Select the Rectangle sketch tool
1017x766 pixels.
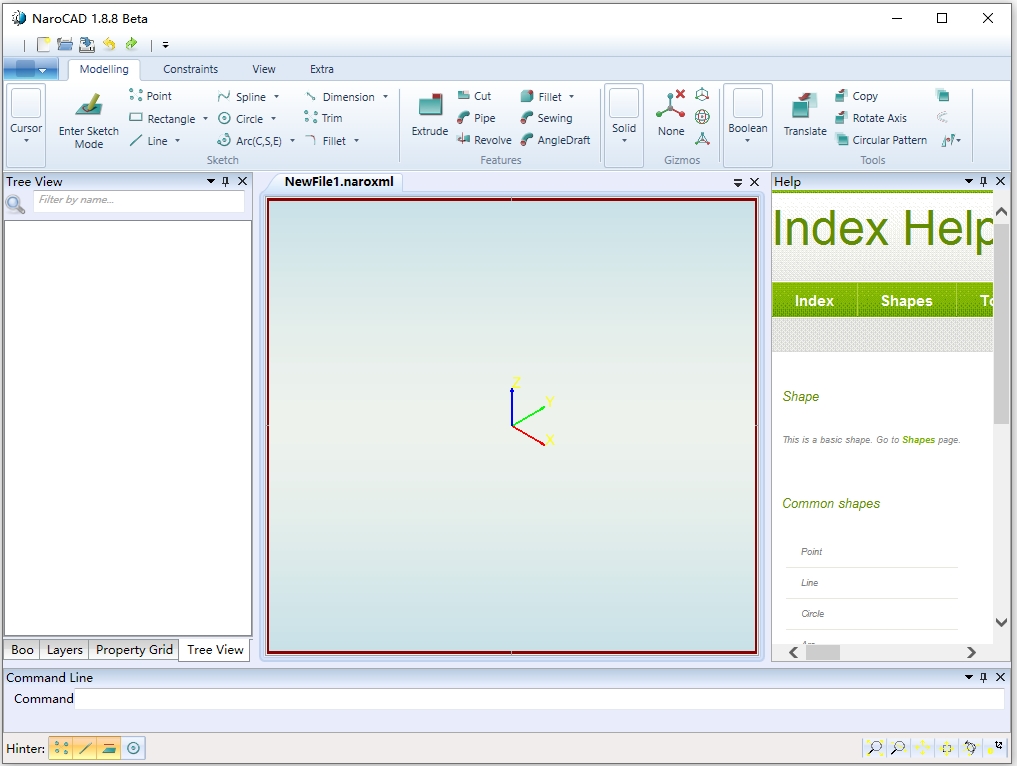coord(162,119)
